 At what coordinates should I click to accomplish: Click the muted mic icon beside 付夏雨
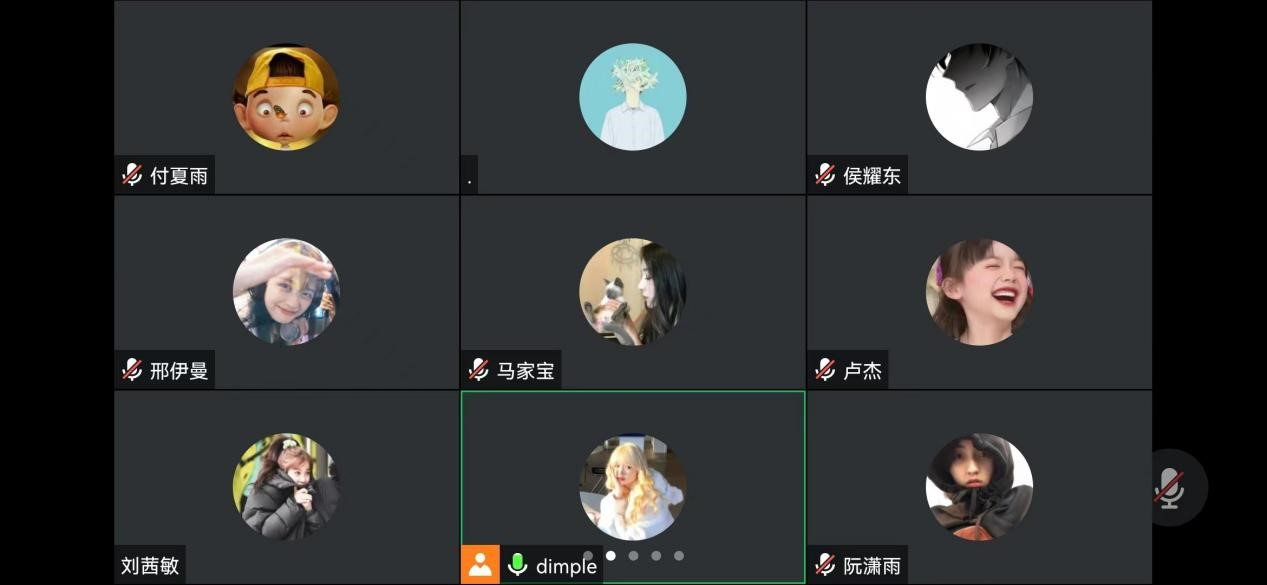(x=132, y=176)
